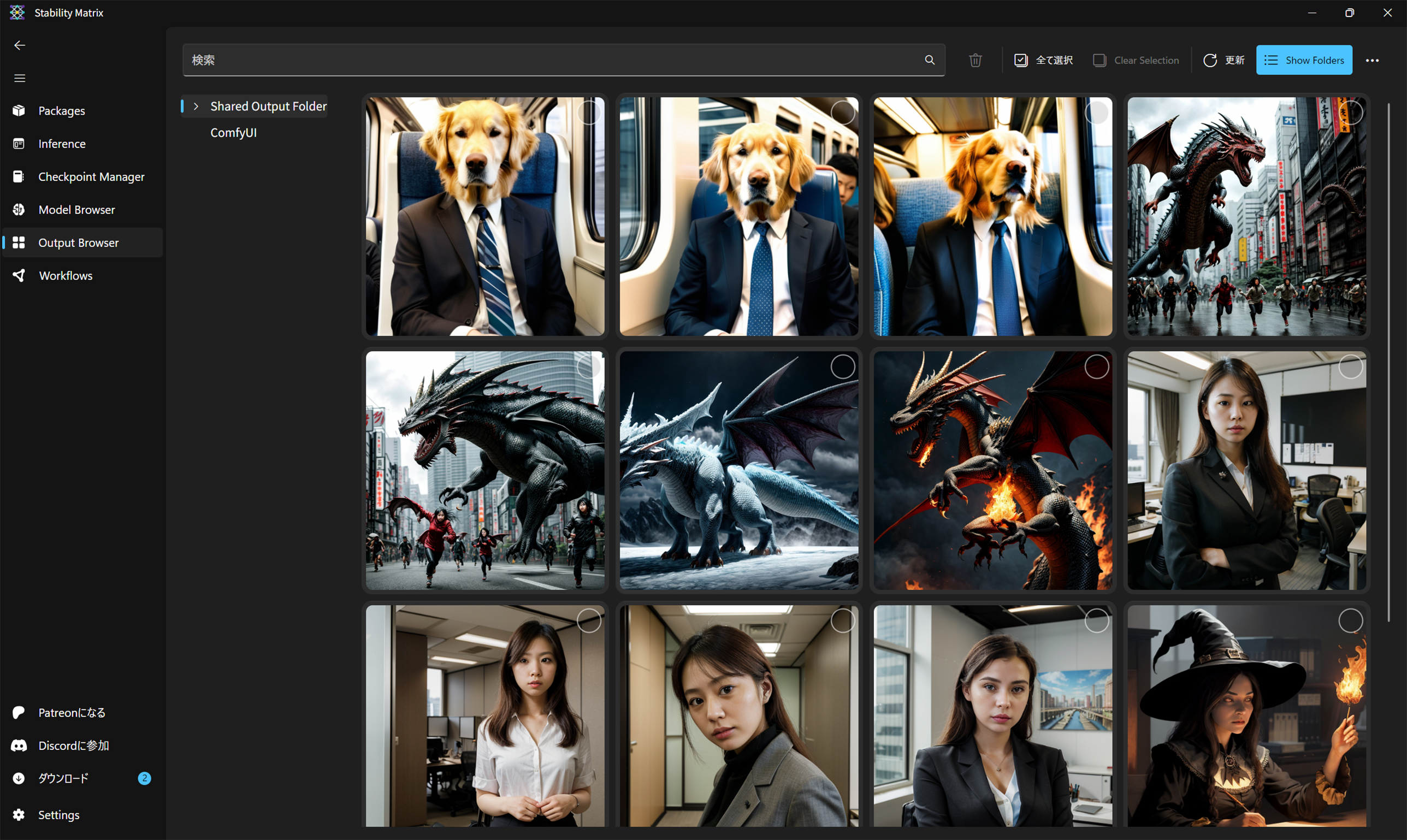Collapse the sidebar with the hamburger icon
The width and height of the screenshot is (1407, 840).
pyautogui.click(x=19, y=78)
